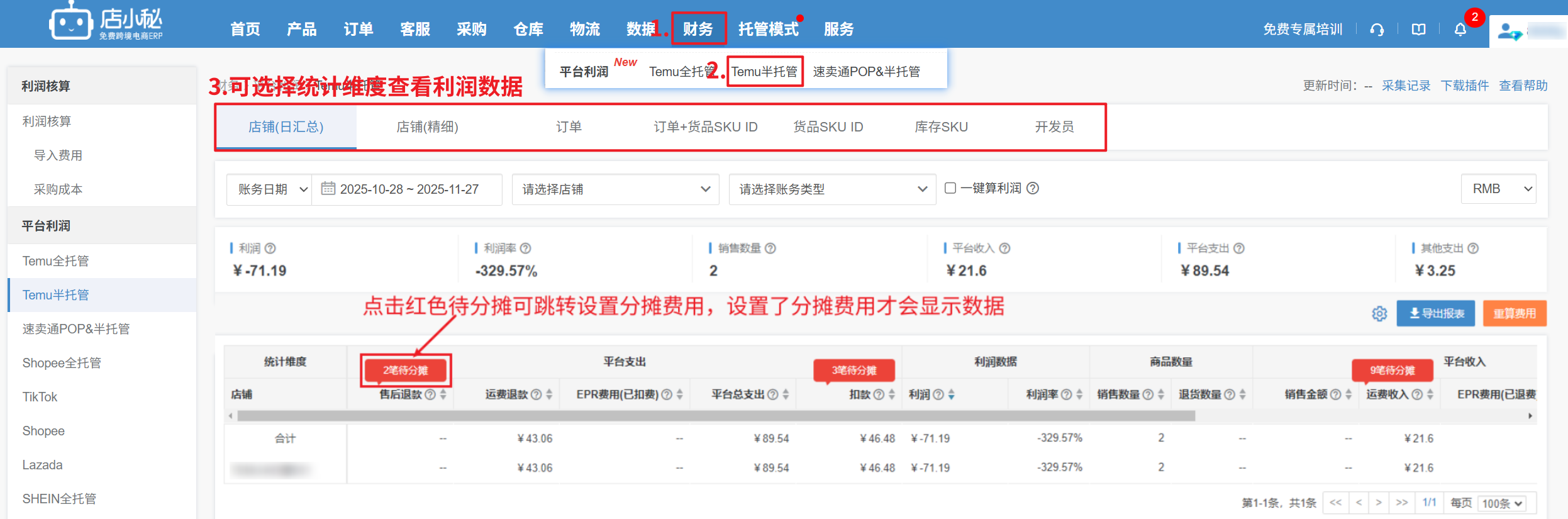Viewport: 1568px width, 519px height.
Task: Open 账务日期 type dropdown
Action: pyautogui.click(x=269, y=189)
